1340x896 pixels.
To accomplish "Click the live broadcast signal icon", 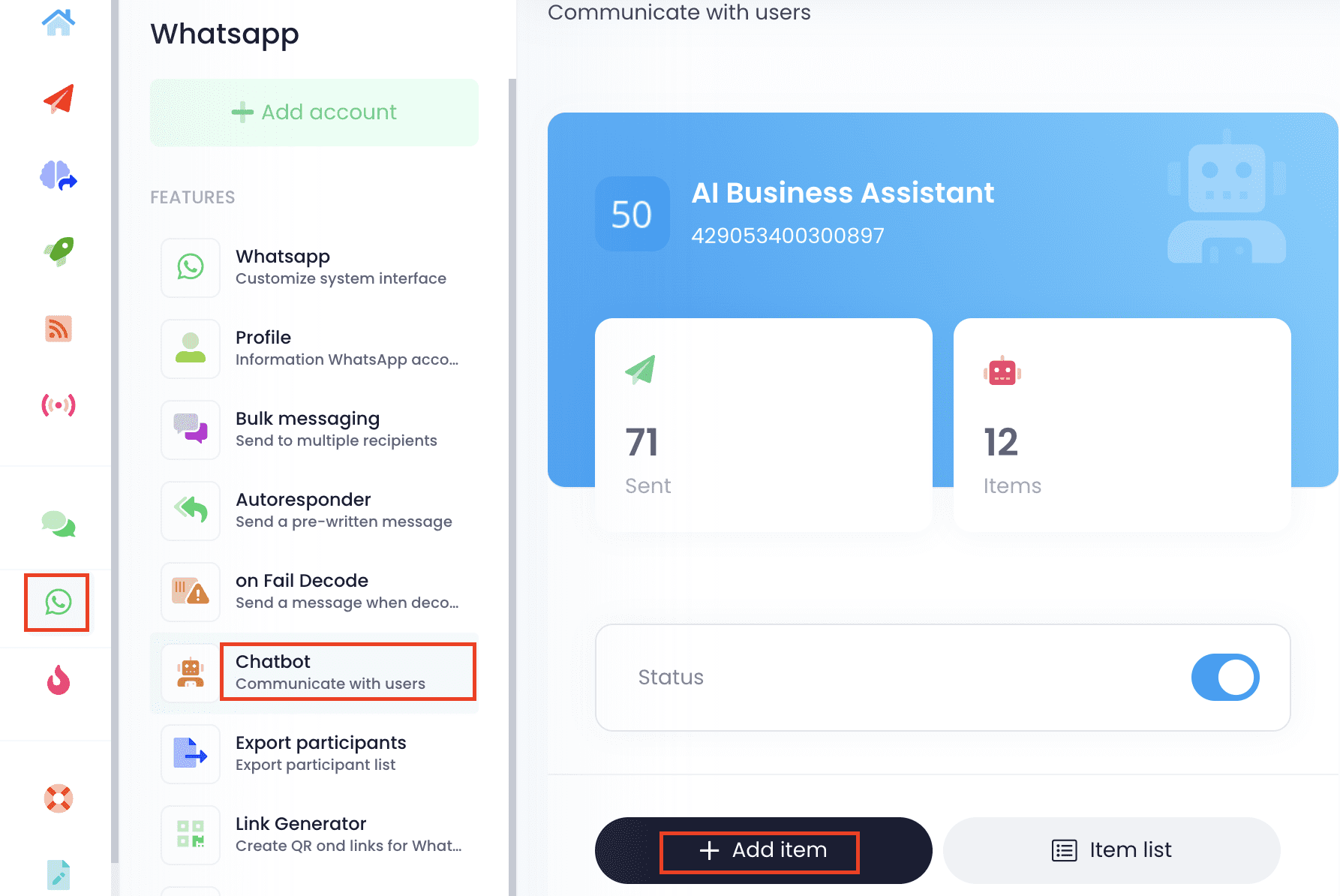I will tap(58, 405).
